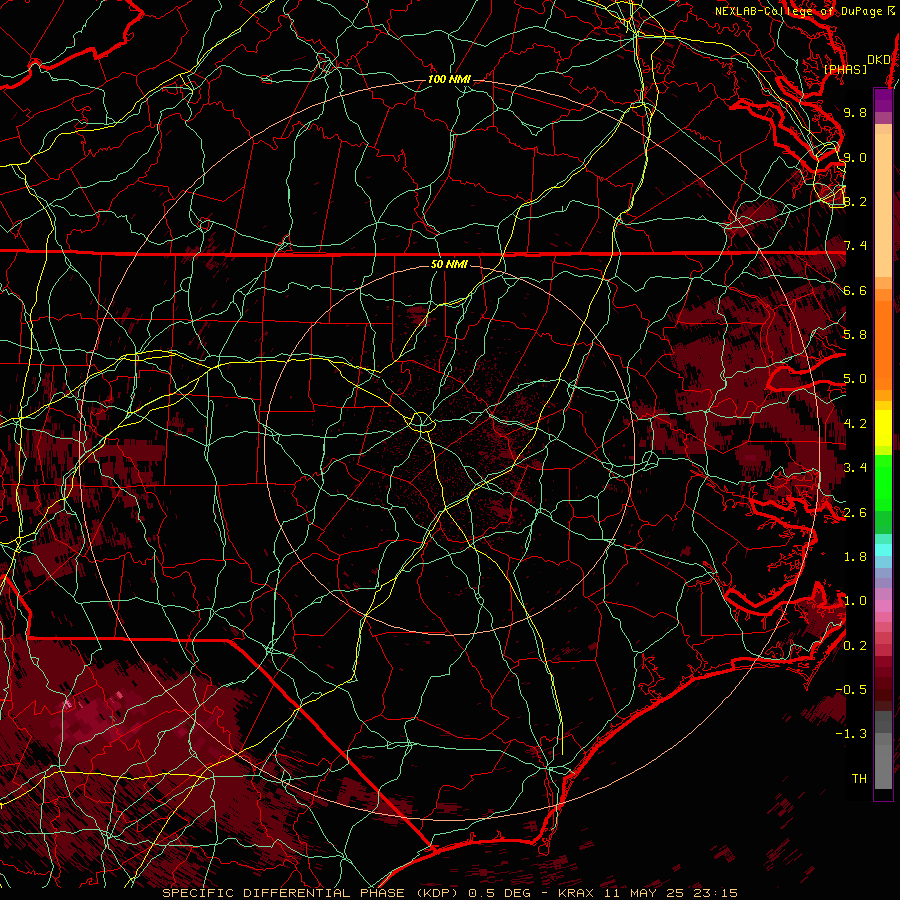Click the 4.2 scale value
The width and height of the screenshot is (900, 900).
(x=855, y=424)
